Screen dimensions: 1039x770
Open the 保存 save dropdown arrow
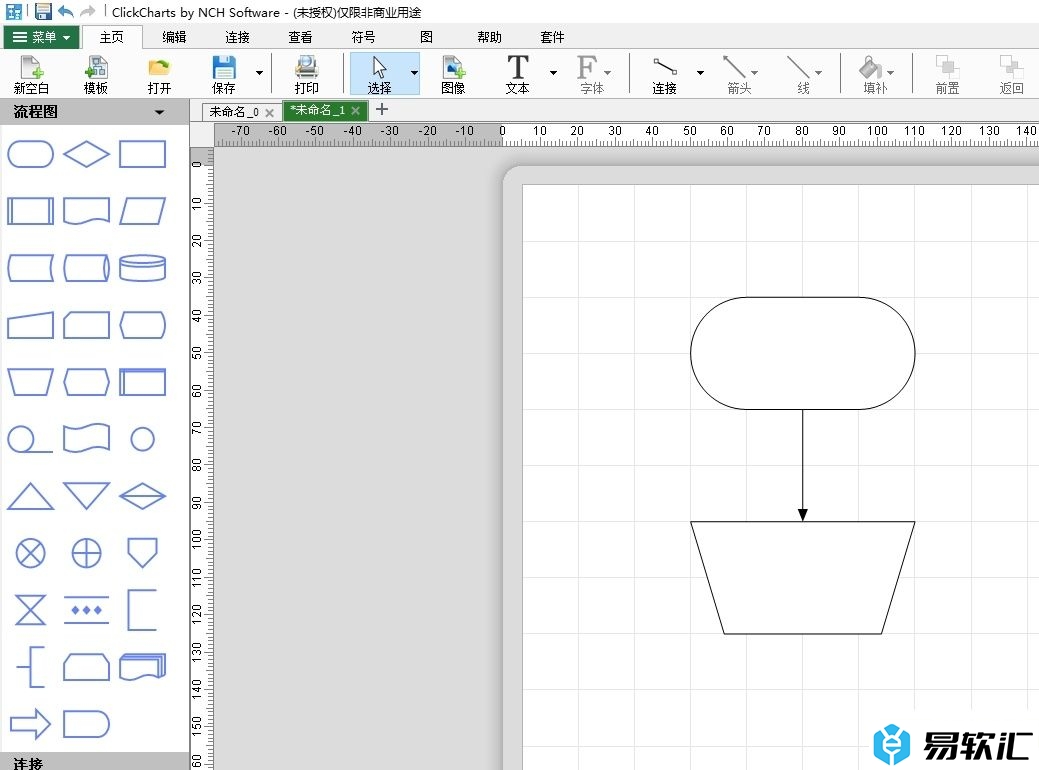260,73
